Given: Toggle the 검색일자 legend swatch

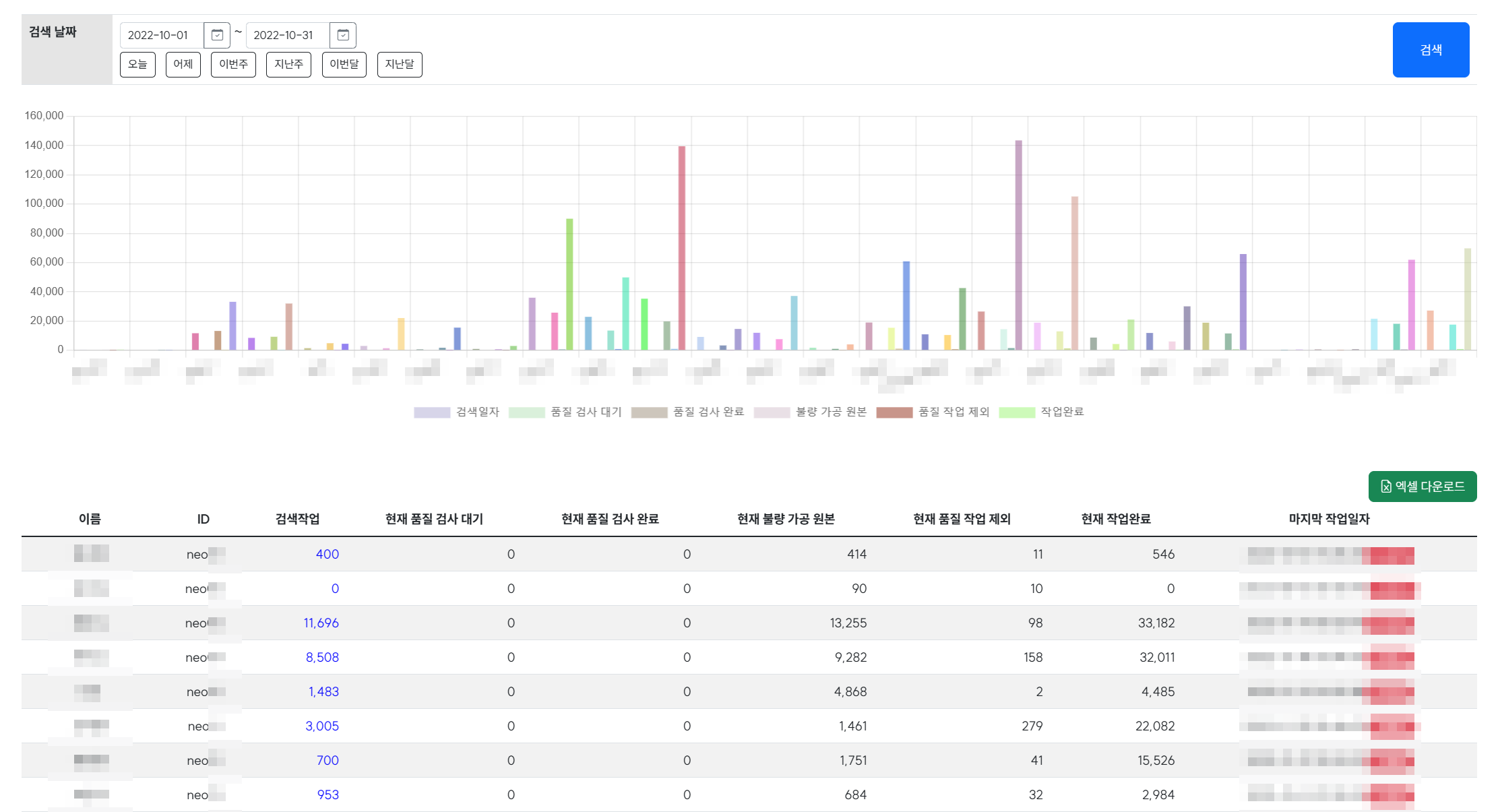Looking at the screenshot, I should [x=432, y=412].
